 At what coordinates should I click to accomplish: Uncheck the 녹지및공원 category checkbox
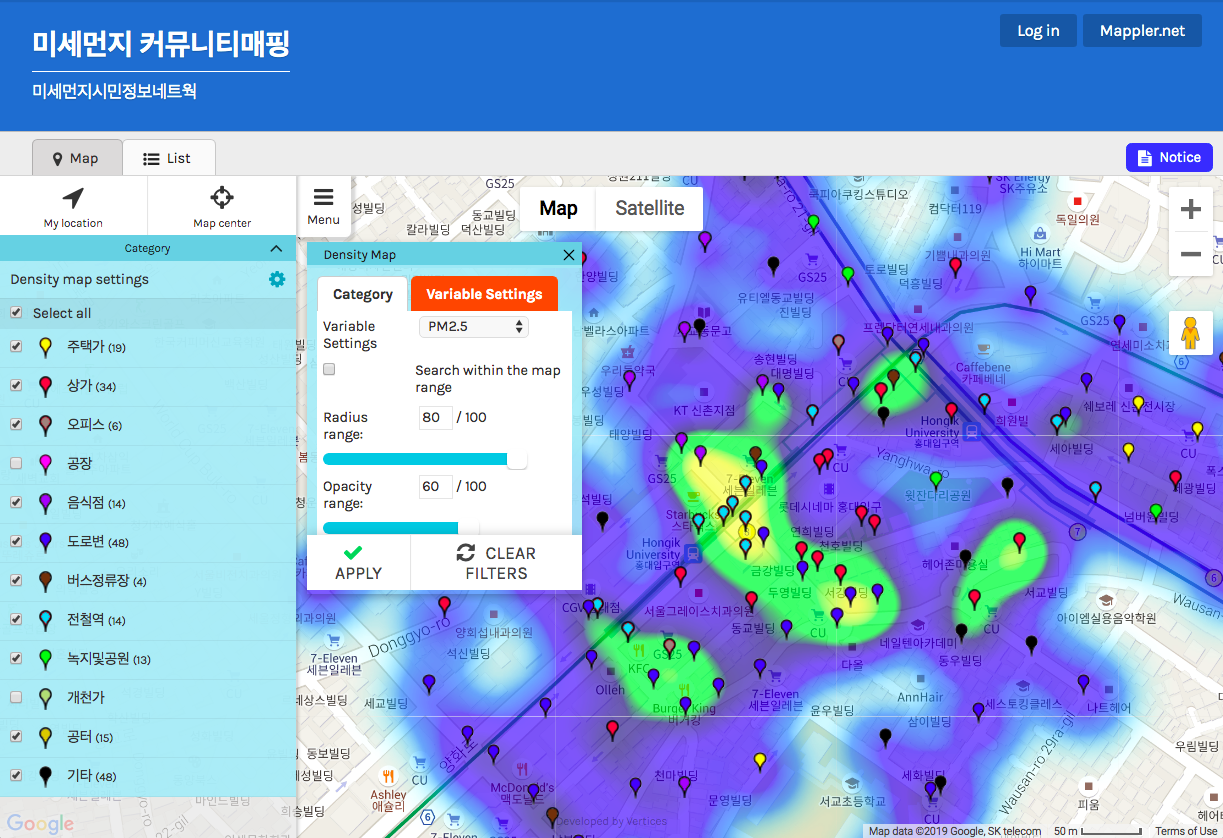[x=16, y=658]
